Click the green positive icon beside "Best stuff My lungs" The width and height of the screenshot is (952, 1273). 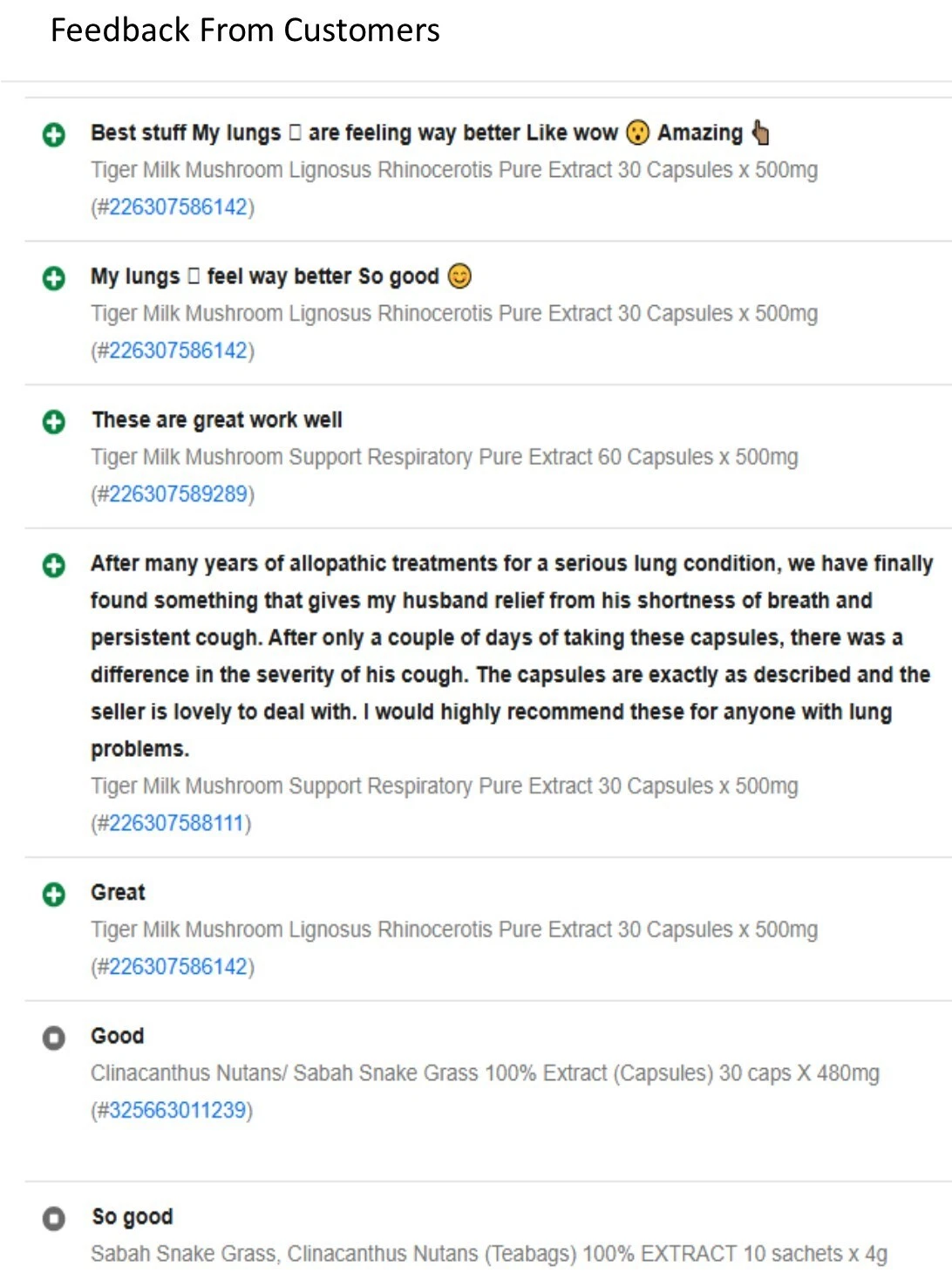[54, 135]
